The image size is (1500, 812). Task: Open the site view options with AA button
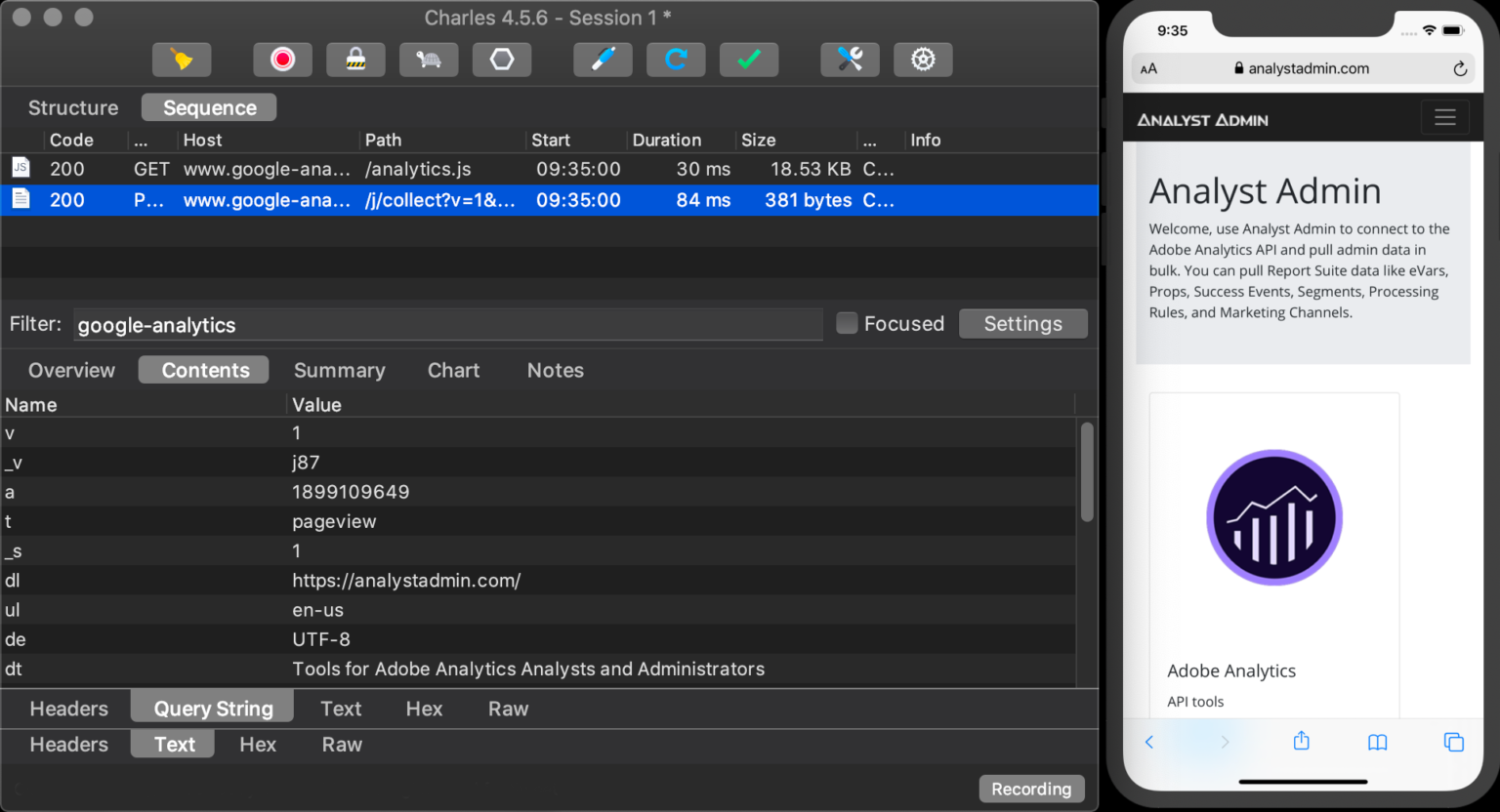1148,68
